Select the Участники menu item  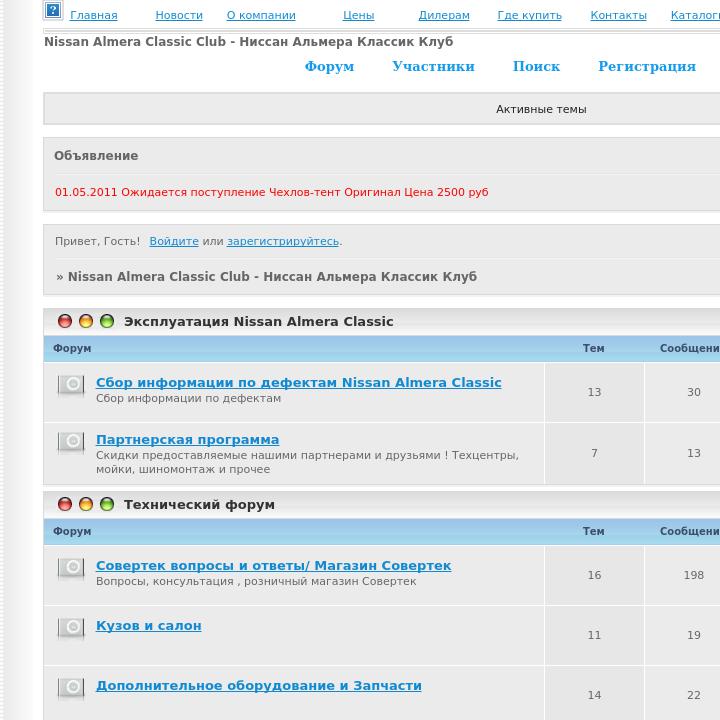433,66
